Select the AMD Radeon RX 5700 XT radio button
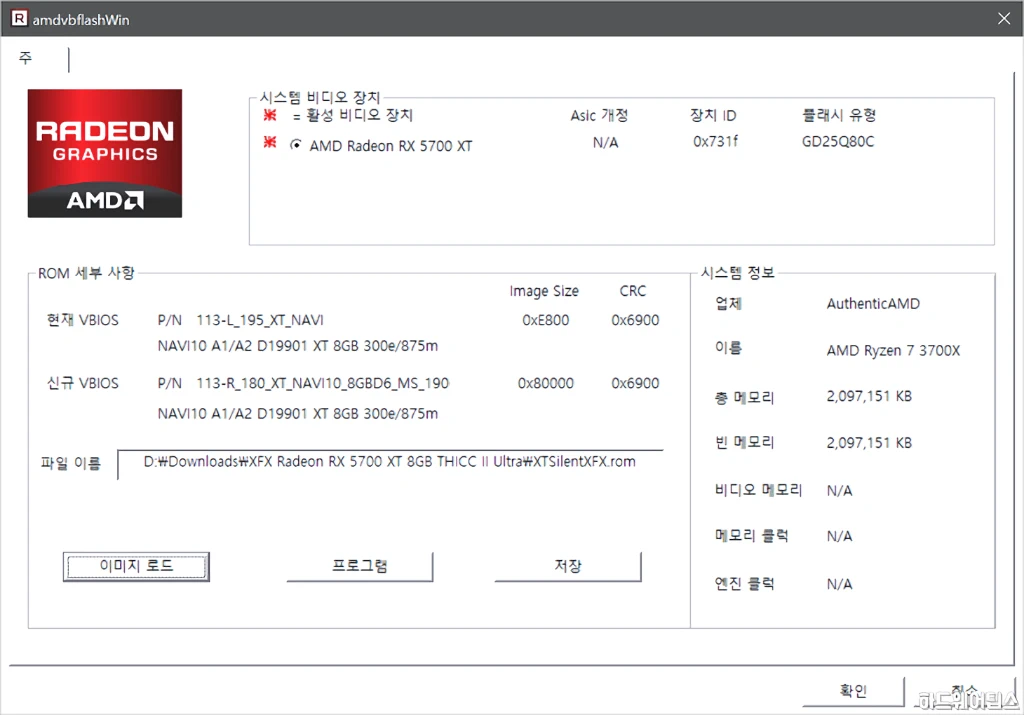This screenshot has height=715, width=1024. tap(296, 145)
